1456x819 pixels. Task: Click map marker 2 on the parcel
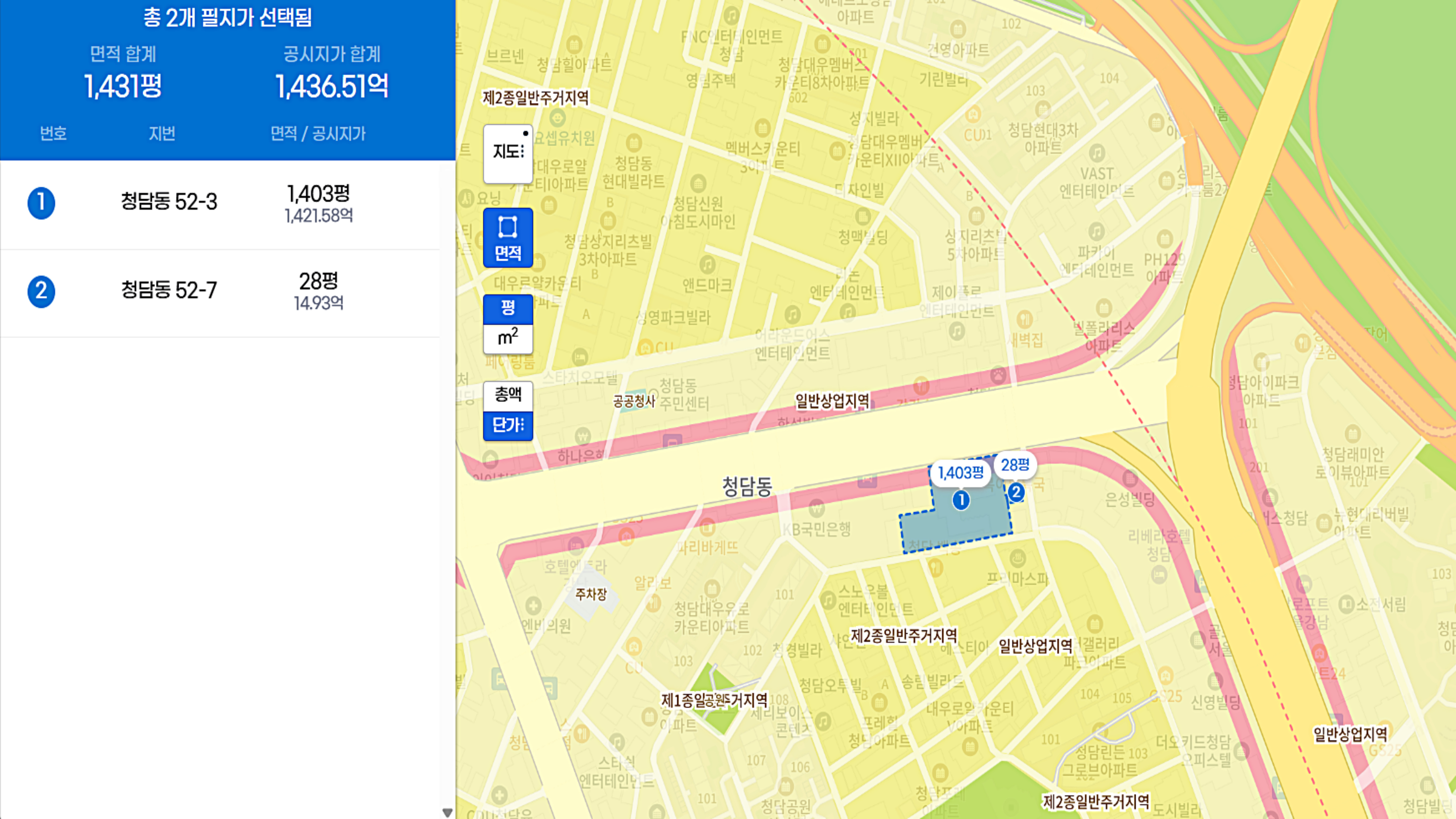[x=1016, y=492]
